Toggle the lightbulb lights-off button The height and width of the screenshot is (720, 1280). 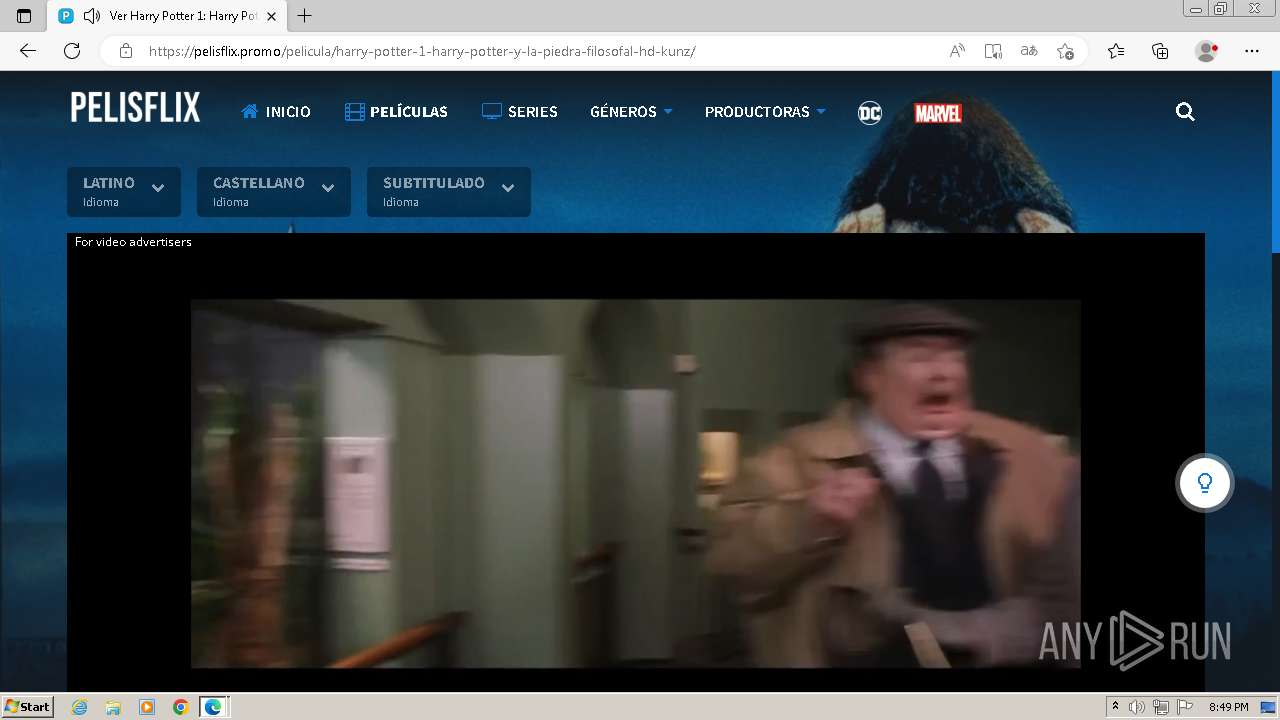pos(1205,483)
